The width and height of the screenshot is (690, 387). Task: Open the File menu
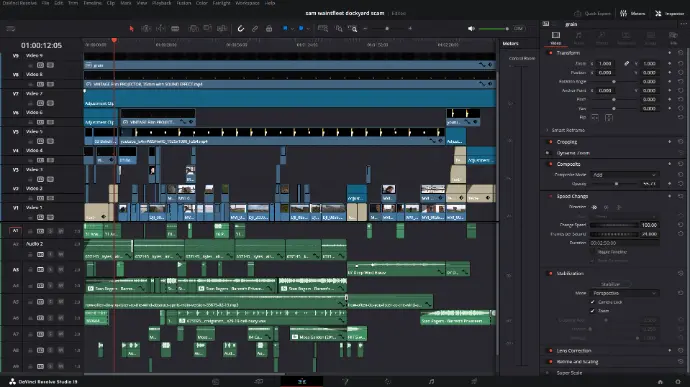(45, 3)
